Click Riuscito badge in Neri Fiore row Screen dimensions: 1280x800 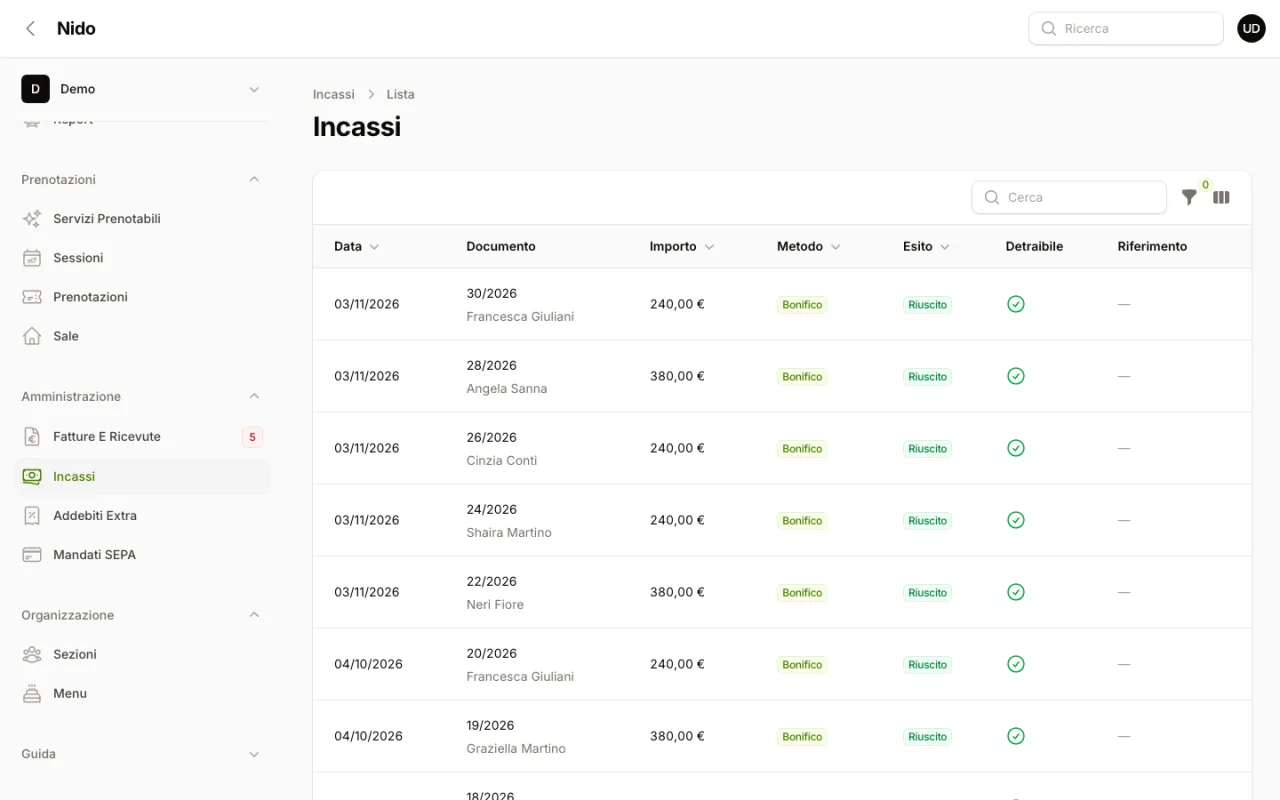(x=927, y=593)
